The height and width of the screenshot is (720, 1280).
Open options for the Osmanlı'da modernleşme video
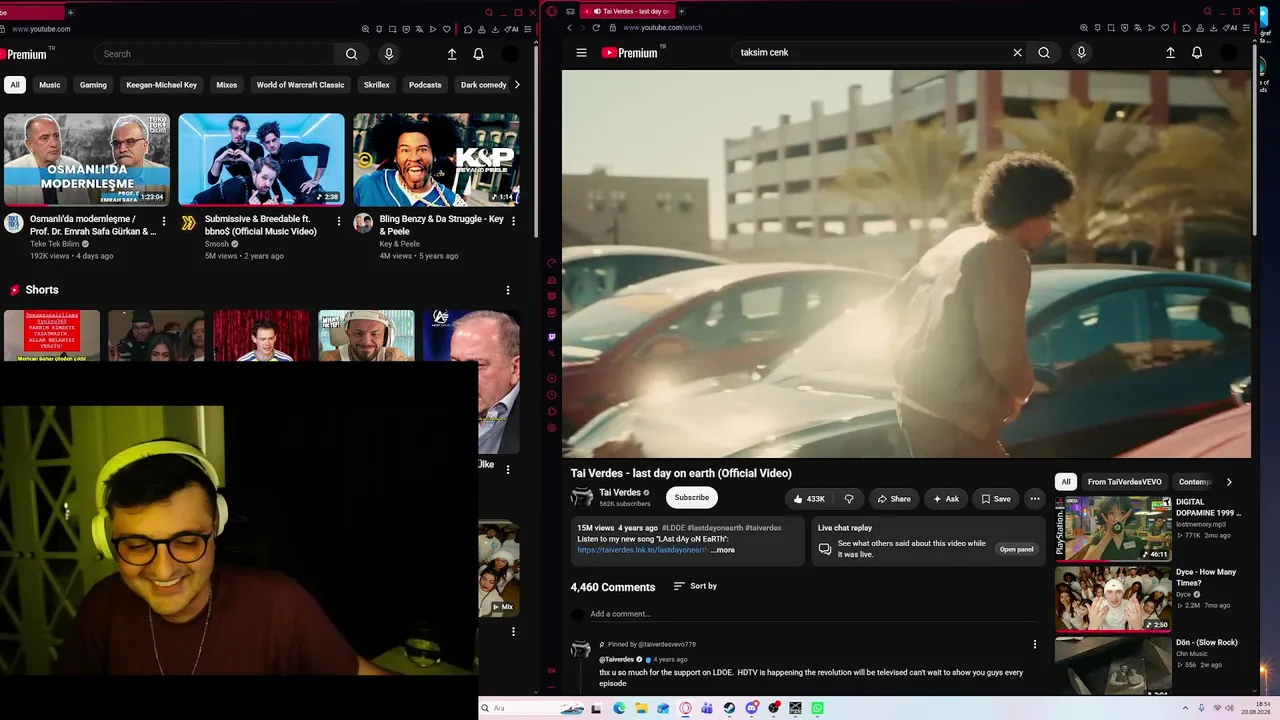click(164, 221)
